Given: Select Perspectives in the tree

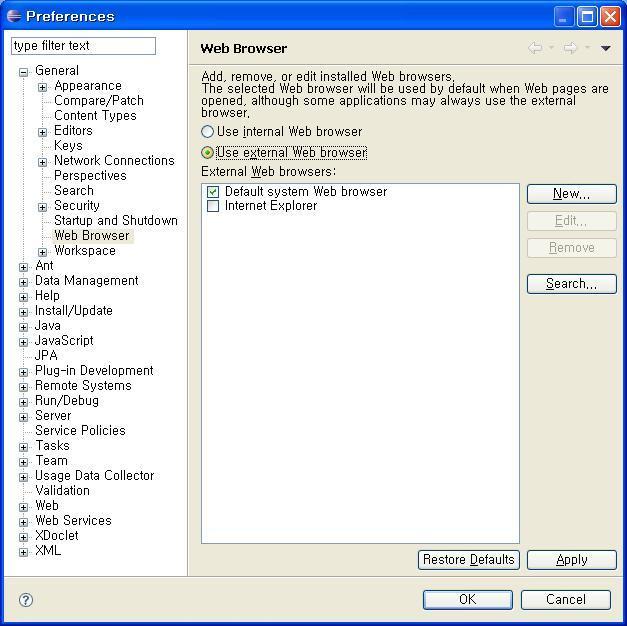Looking at the screenshot, I should coord(90,176).
